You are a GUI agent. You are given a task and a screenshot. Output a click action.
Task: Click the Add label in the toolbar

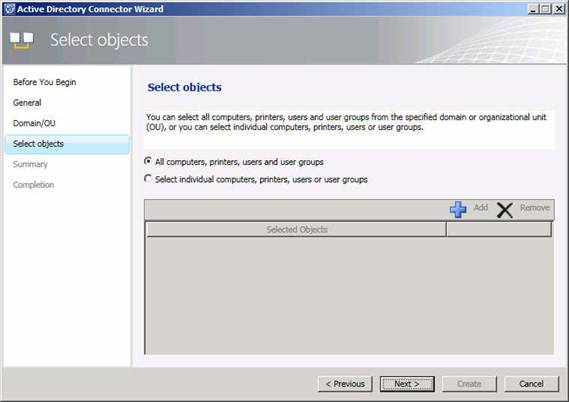pyautogui.click(x=481, y=208)
